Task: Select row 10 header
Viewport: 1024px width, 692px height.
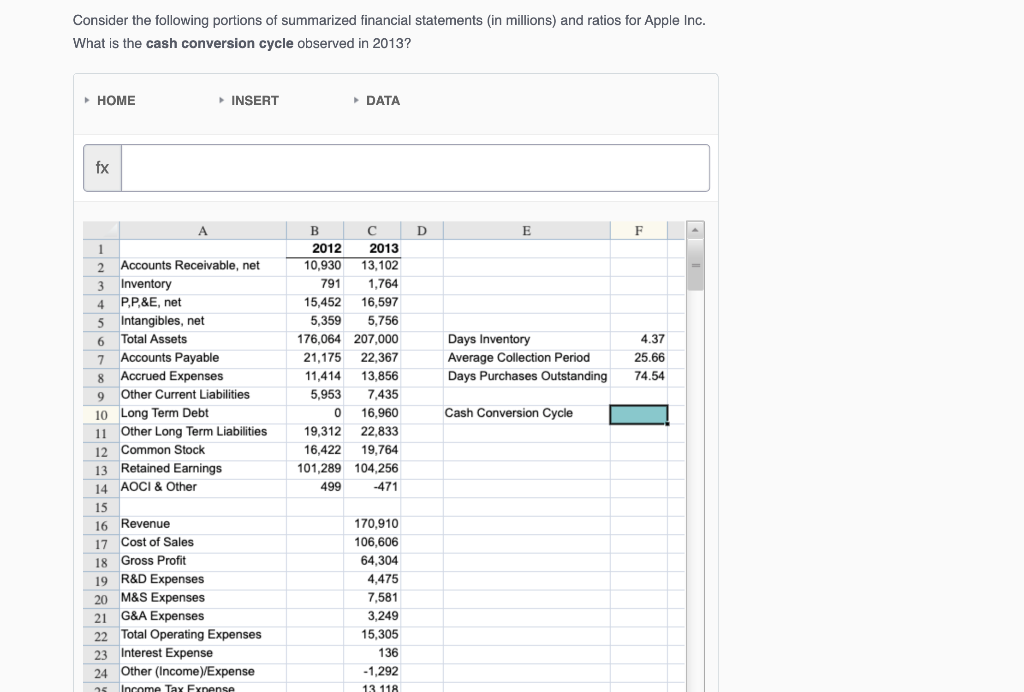Action: 101,415
